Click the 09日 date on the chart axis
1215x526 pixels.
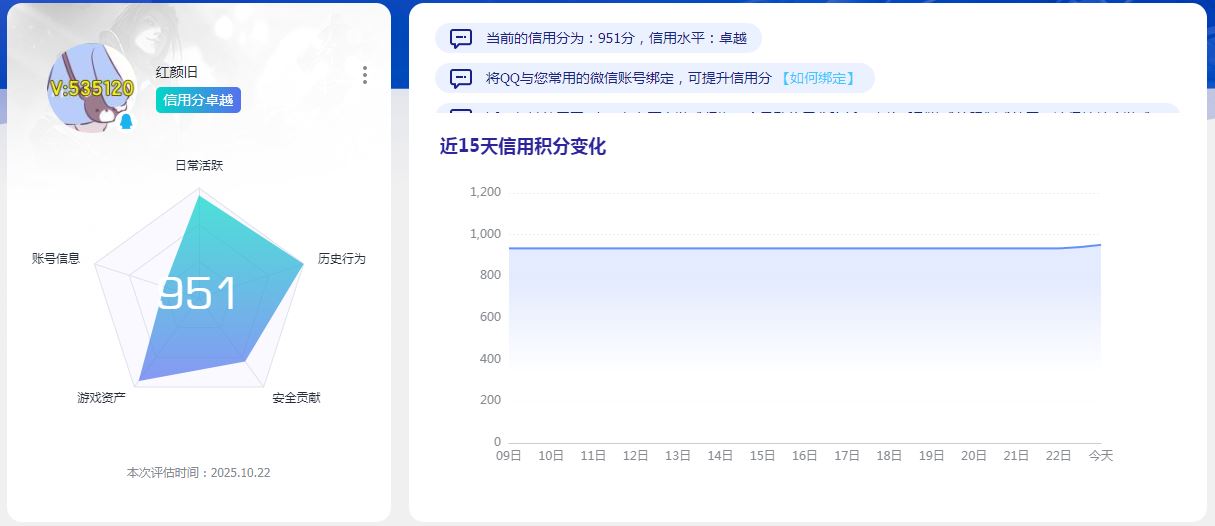pos(509,456)
